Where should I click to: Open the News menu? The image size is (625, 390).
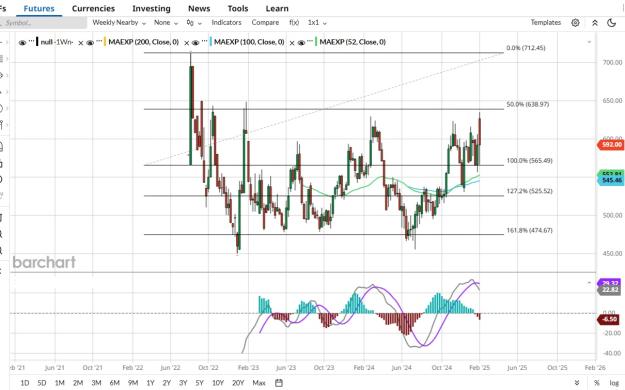coord(199,8)
